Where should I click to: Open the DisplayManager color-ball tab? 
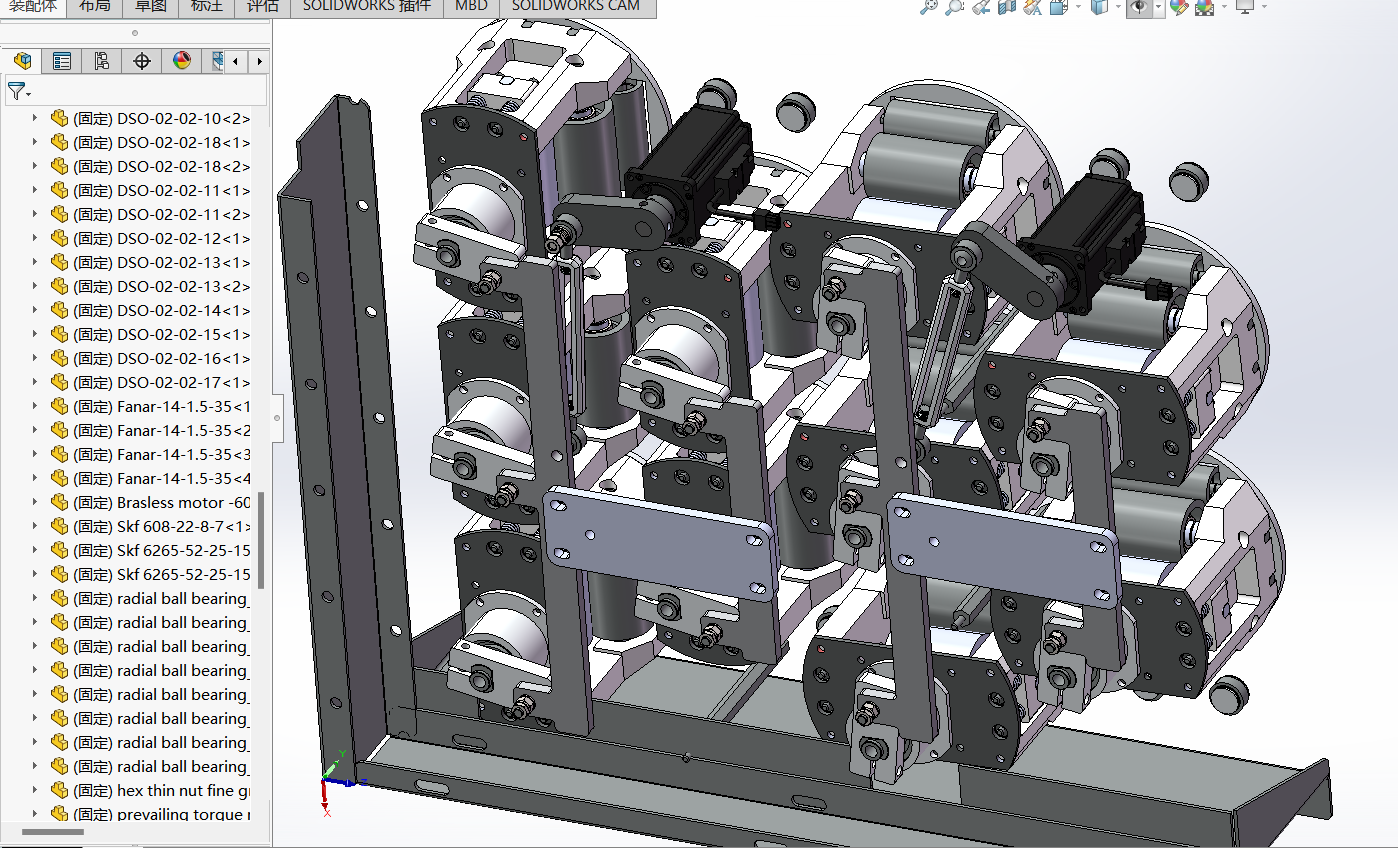pos(182,61)
